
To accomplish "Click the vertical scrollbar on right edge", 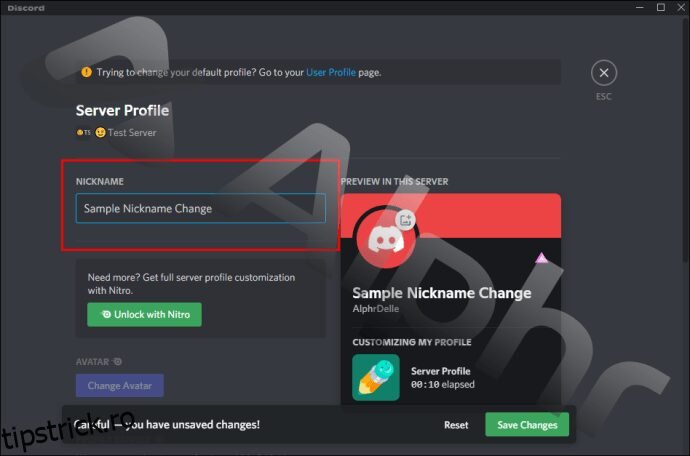I will pos(685,141).
